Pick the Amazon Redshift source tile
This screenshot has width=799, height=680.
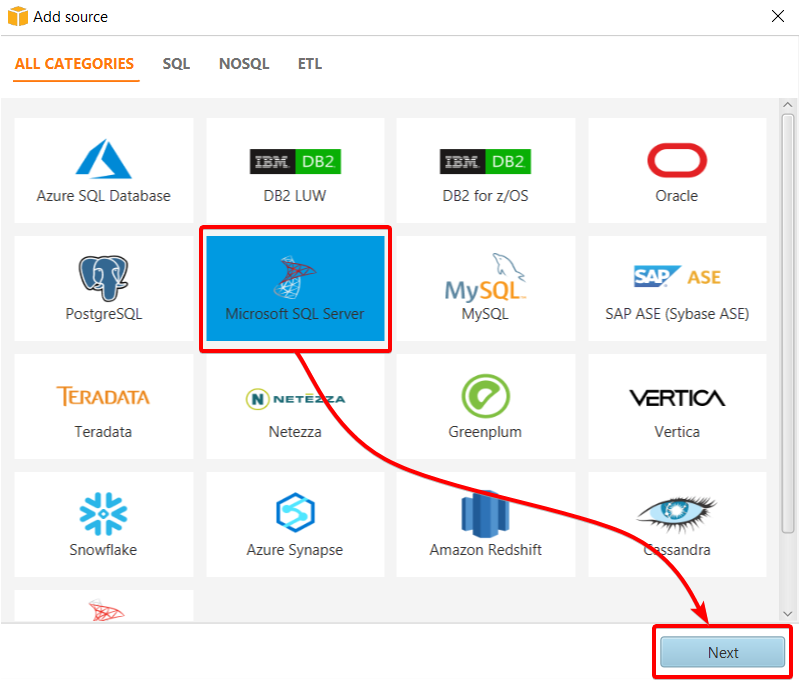486,525
